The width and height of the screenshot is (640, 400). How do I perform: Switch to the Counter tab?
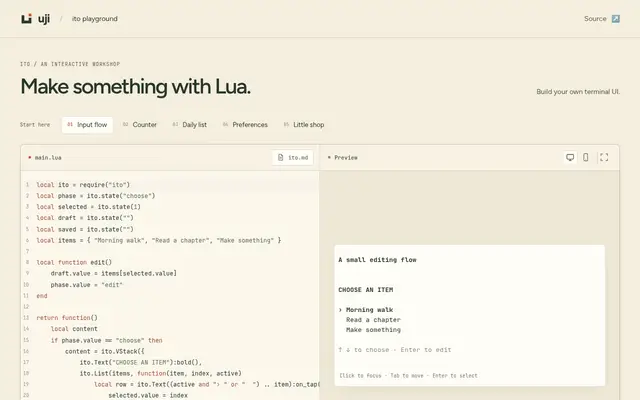140,125
